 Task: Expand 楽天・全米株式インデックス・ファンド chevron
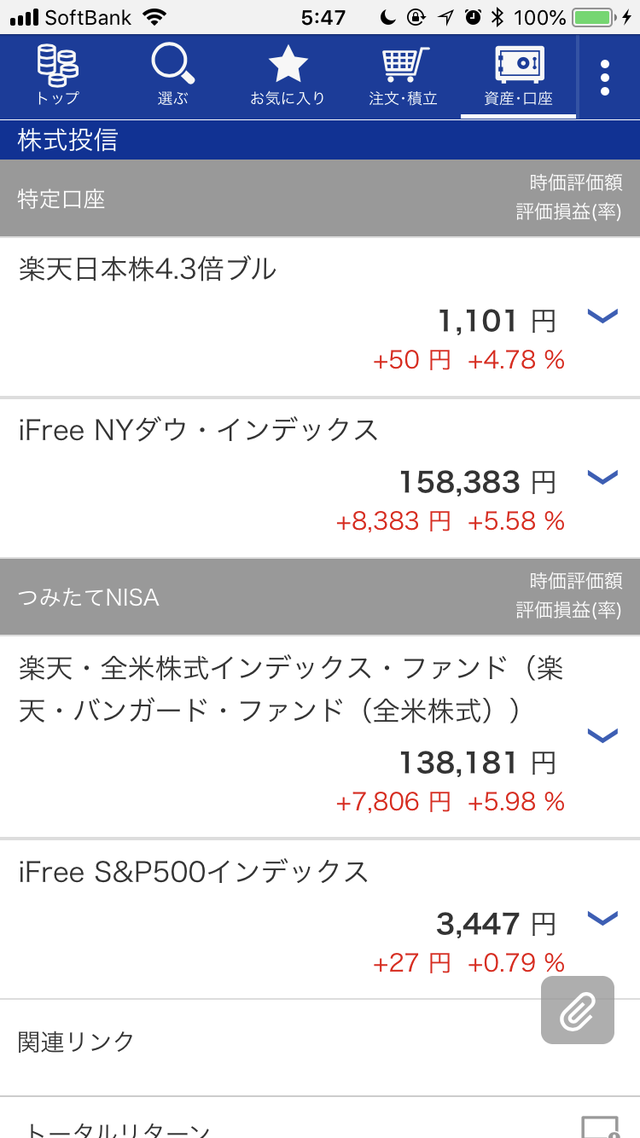click(602, 734)
